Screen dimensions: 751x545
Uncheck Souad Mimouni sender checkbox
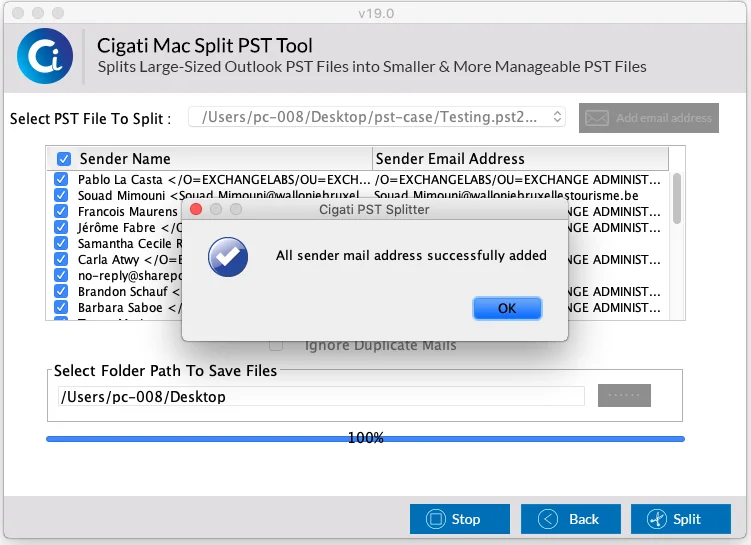61,195
